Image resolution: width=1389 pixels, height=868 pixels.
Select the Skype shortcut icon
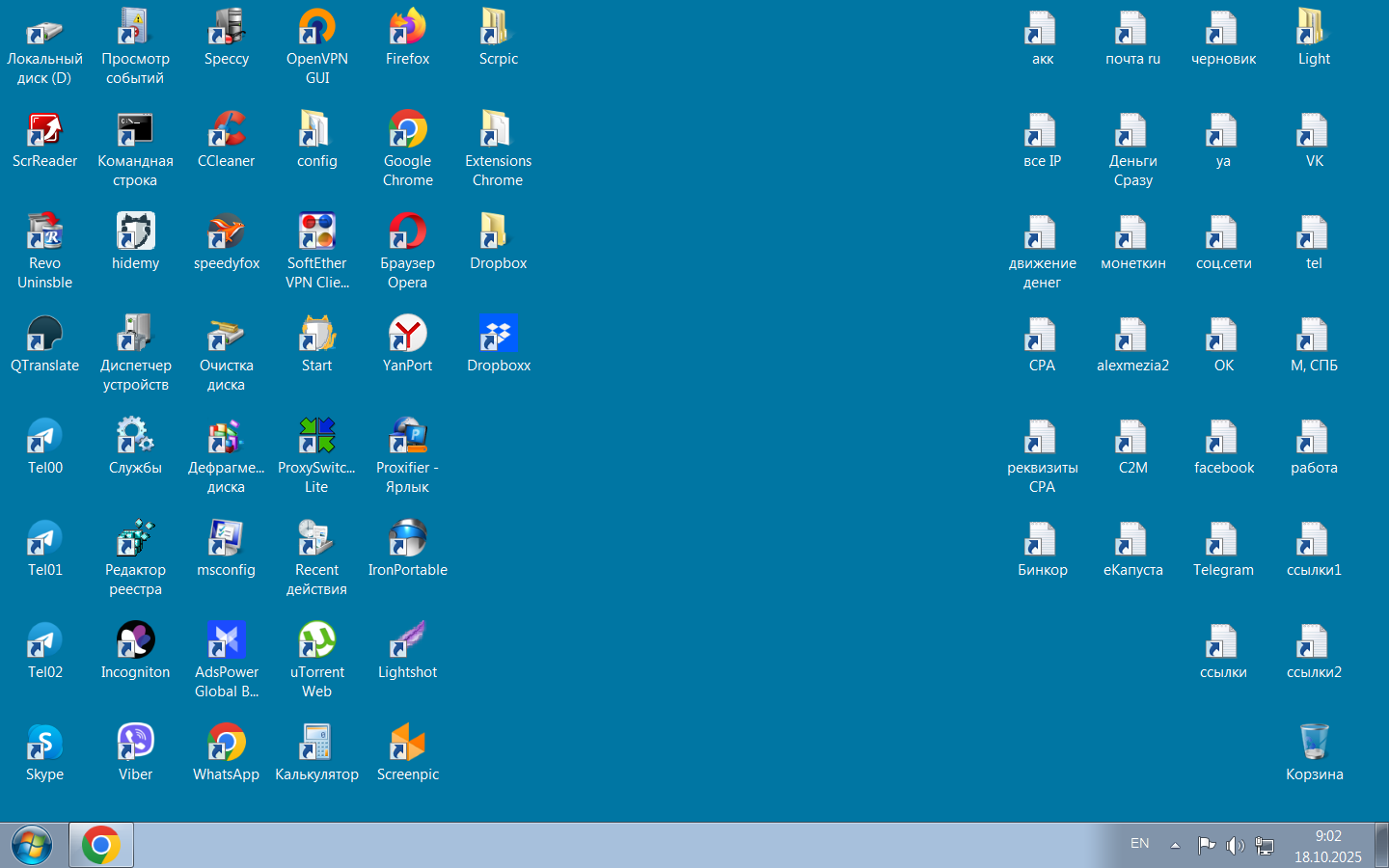(x=44, y=745)
